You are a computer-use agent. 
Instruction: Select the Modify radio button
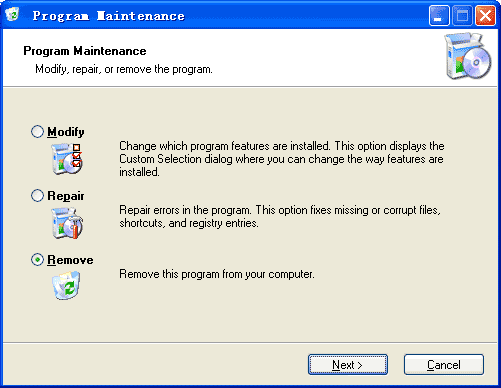37,132
